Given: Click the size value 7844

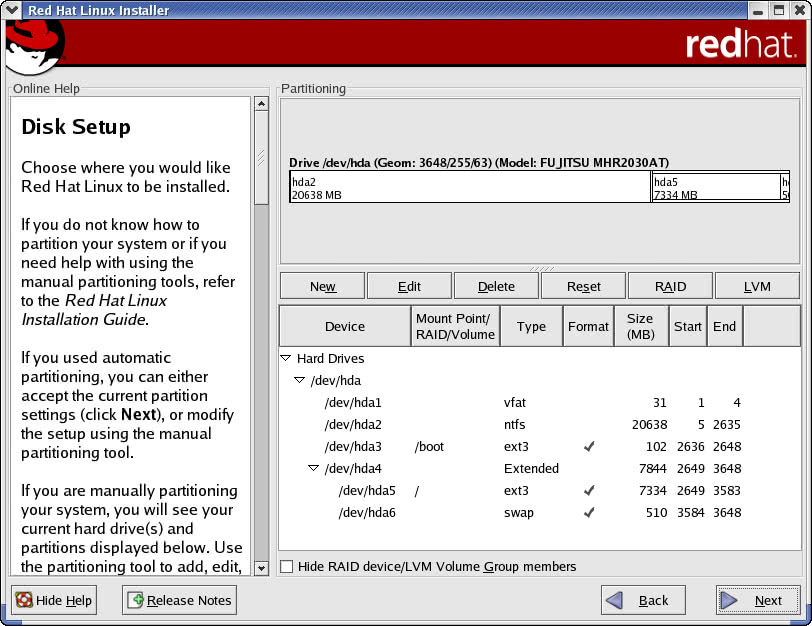Looking at the screenshot, I should tap(653, 469).
